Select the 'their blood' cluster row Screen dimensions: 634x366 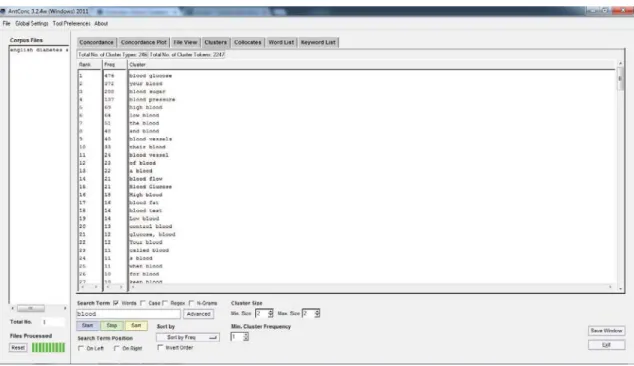148,147
